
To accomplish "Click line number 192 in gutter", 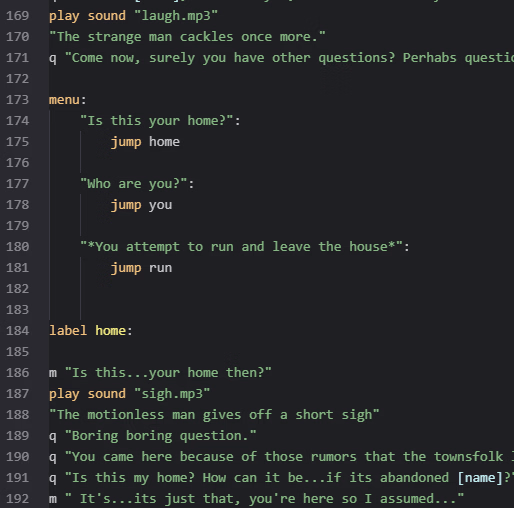I will [18, 499].
